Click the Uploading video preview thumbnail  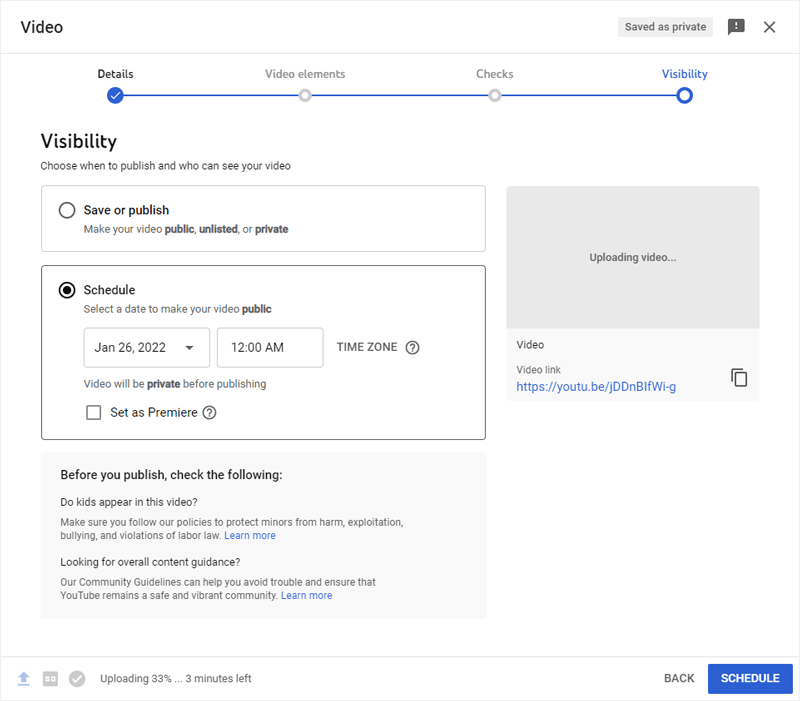coord(633,257)
